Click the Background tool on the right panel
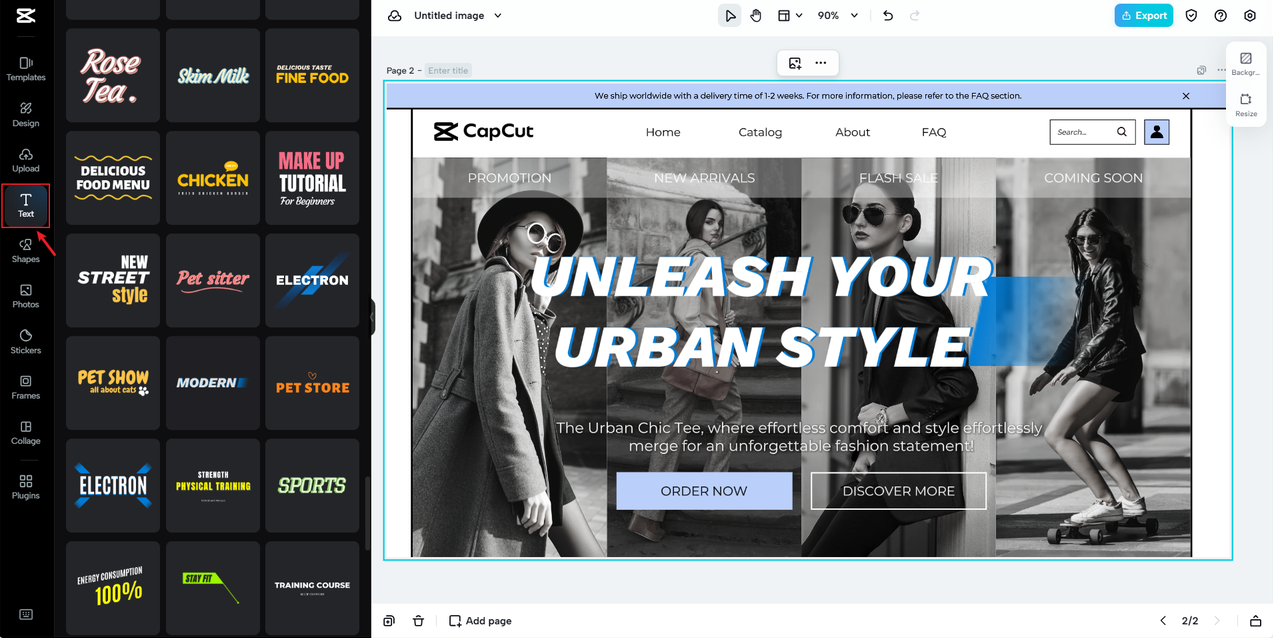1273x638 pixels. (x=1246, y=64)
